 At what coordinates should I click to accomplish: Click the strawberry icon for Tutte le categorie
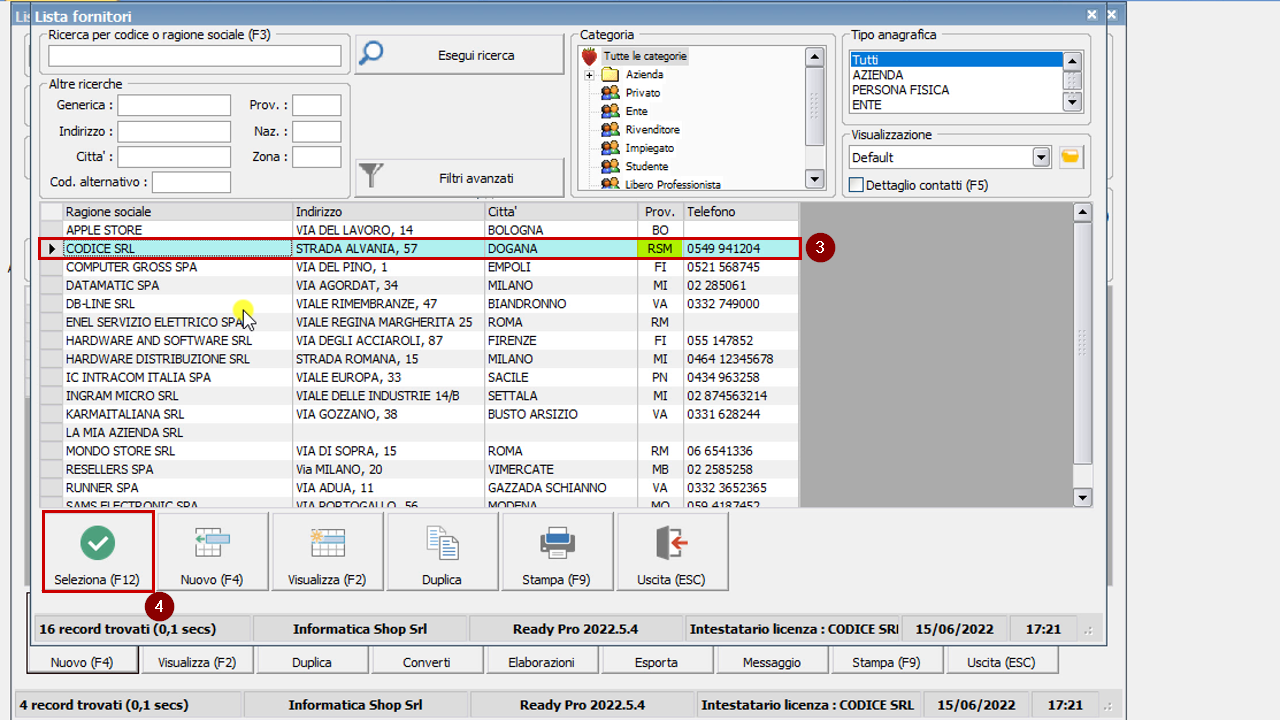[590, 57]
